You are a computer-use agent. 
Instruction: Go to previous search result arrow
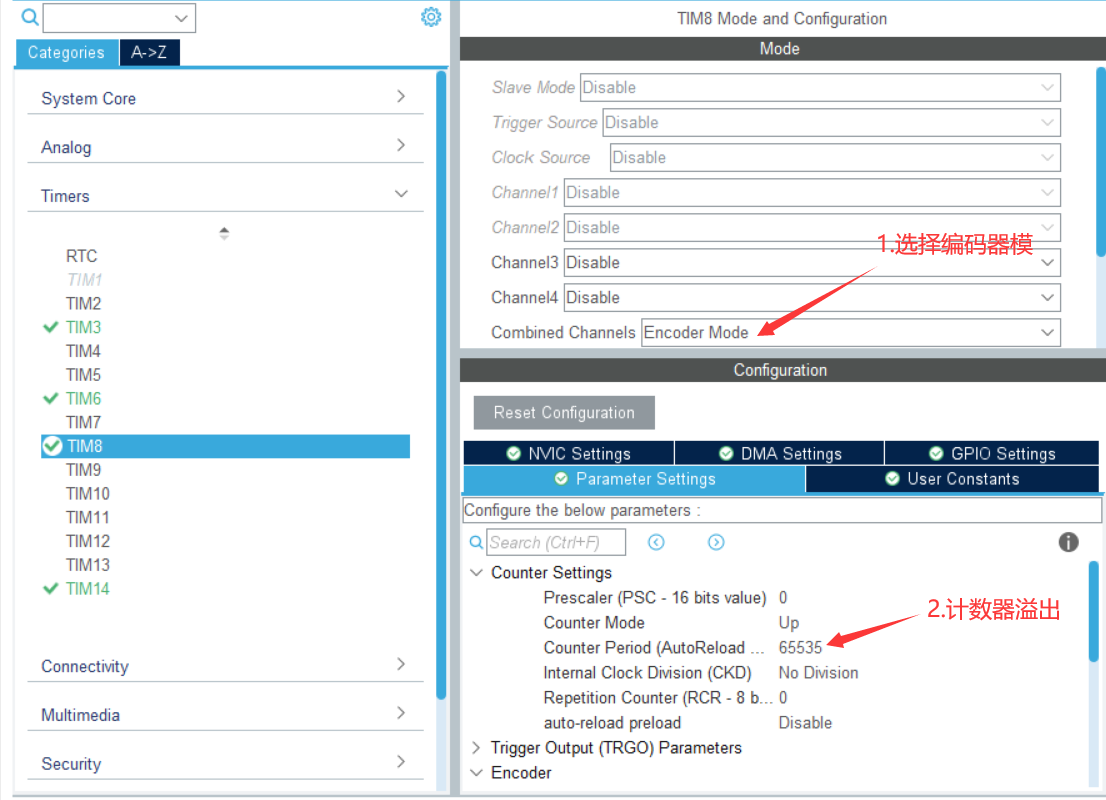[656, 542]
